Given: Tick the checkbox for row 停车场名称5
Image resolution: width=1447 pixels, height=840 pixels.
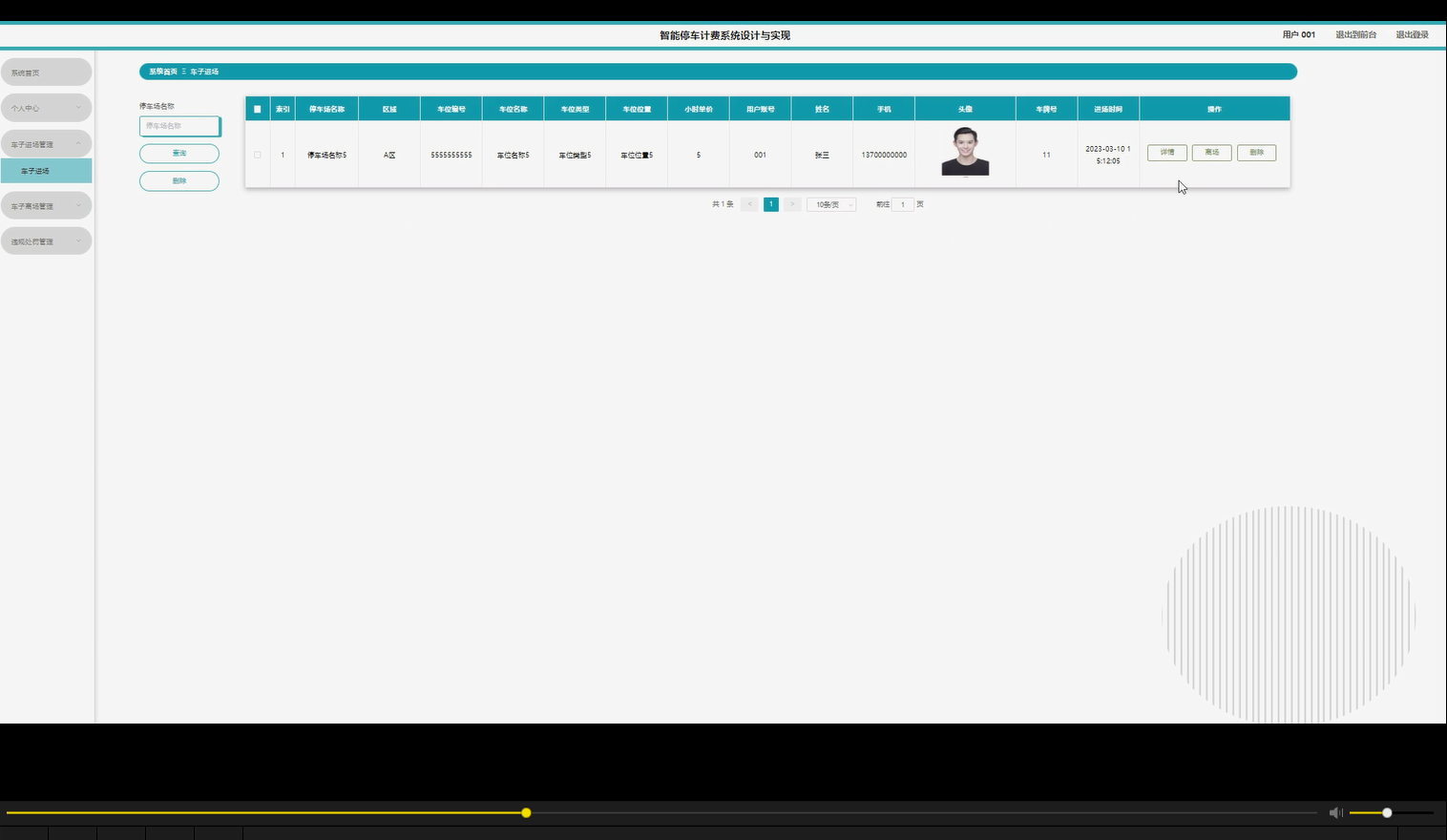Looking at the screenshot, I should click(257, 155).
